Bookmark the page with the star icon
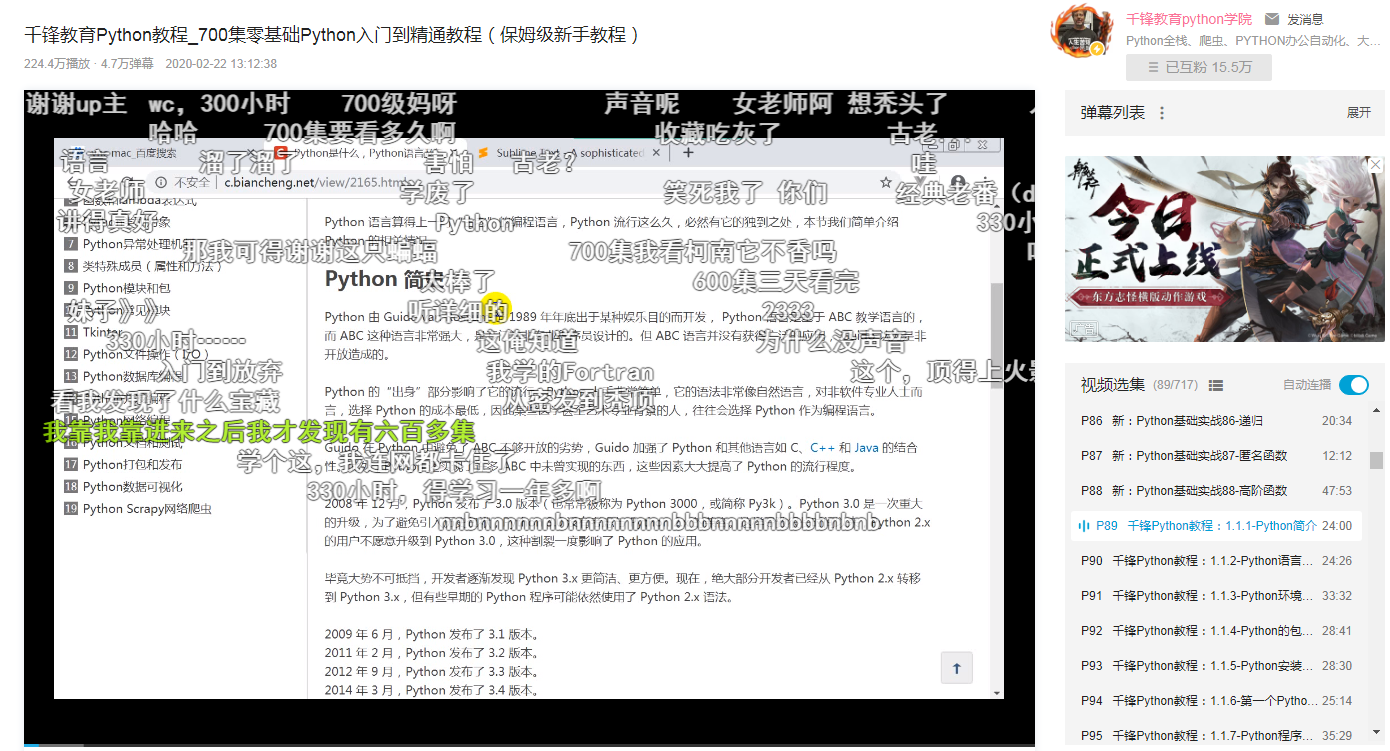The image size is (1390, 751). pyautogui.click(x=885, y=182)
